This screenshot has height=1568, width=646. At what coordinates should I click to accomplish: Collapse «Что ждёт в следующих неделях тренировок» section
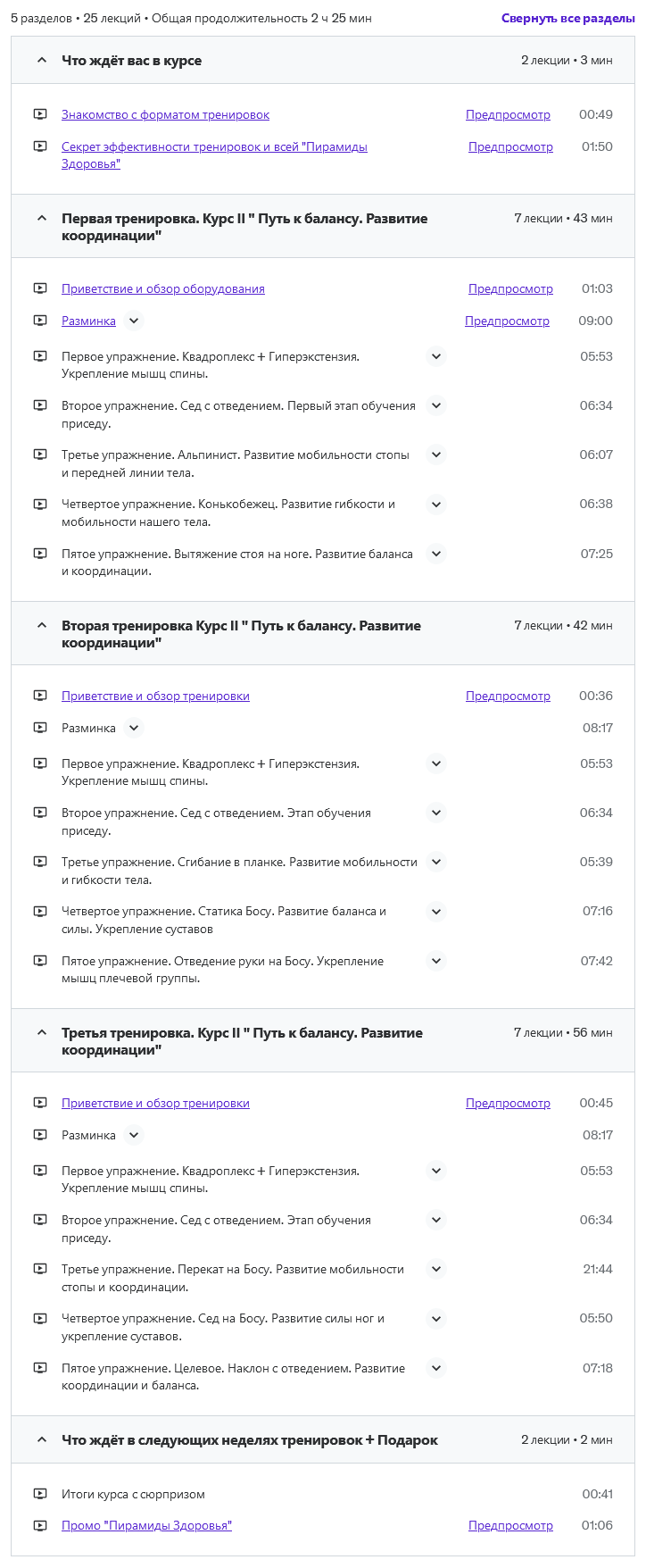pyautogui.click(x=41, y=1439)
